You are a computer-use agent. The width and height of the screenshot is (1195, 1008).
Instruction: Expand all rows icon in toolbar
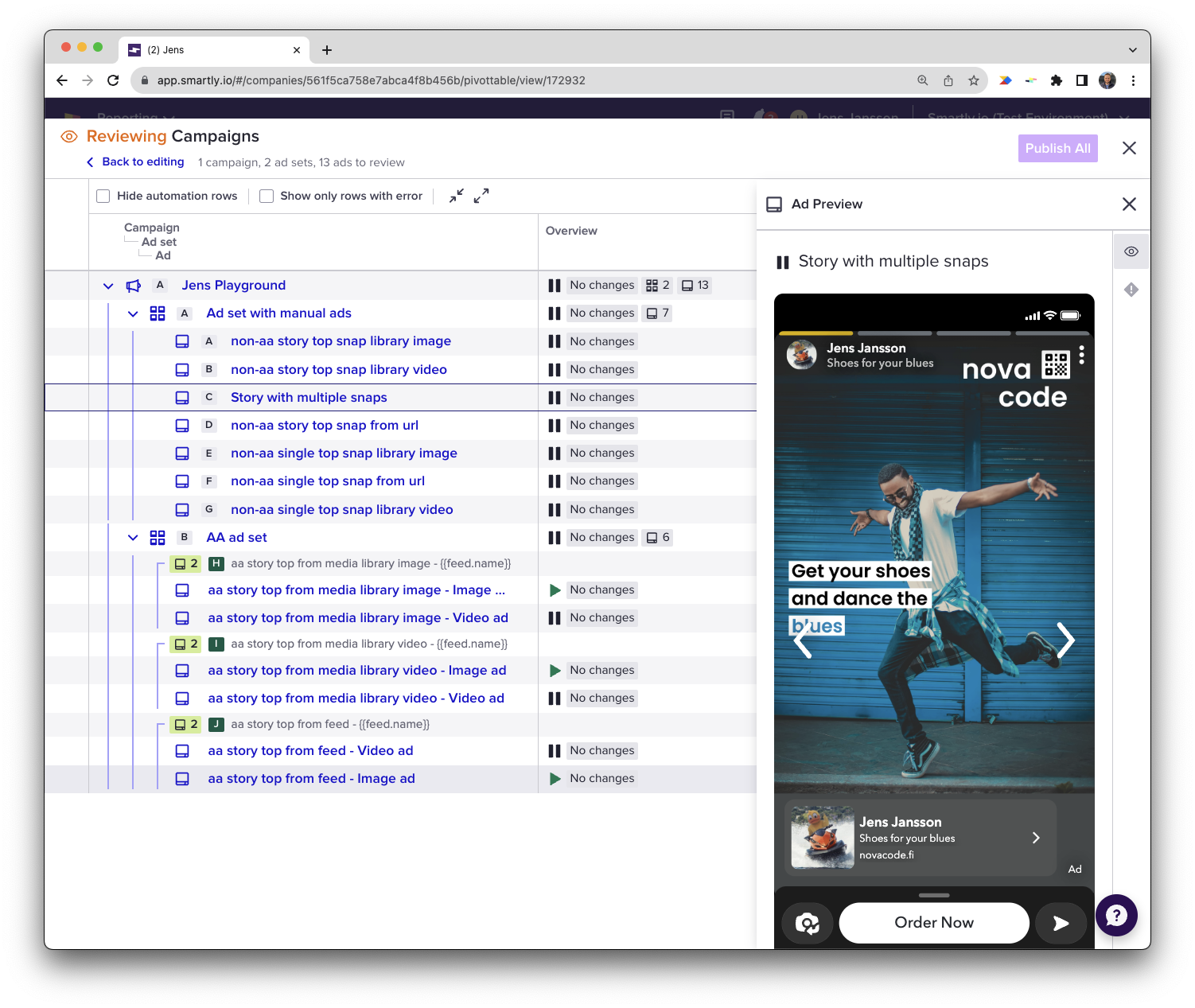click(481, 196)
